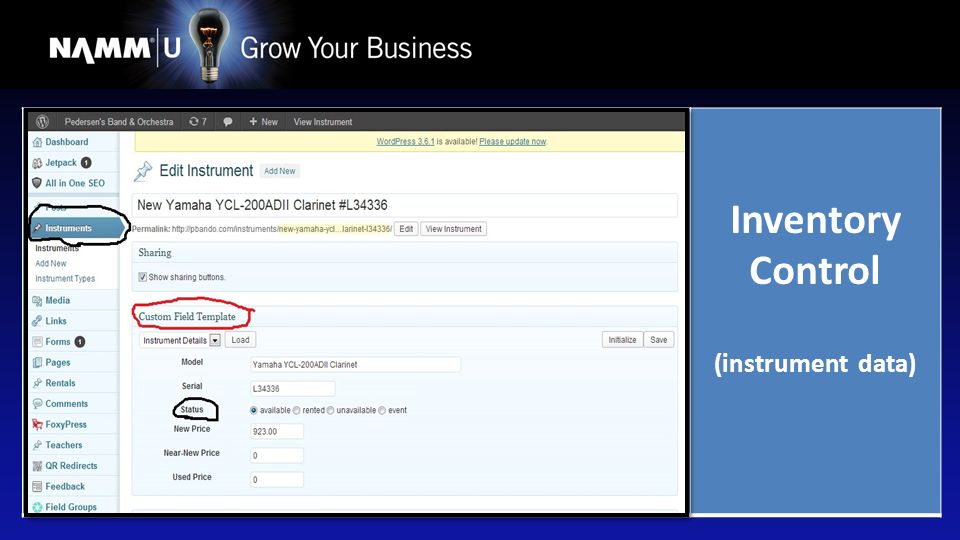Open the Instrument Types submenu item

coord(65,279)
